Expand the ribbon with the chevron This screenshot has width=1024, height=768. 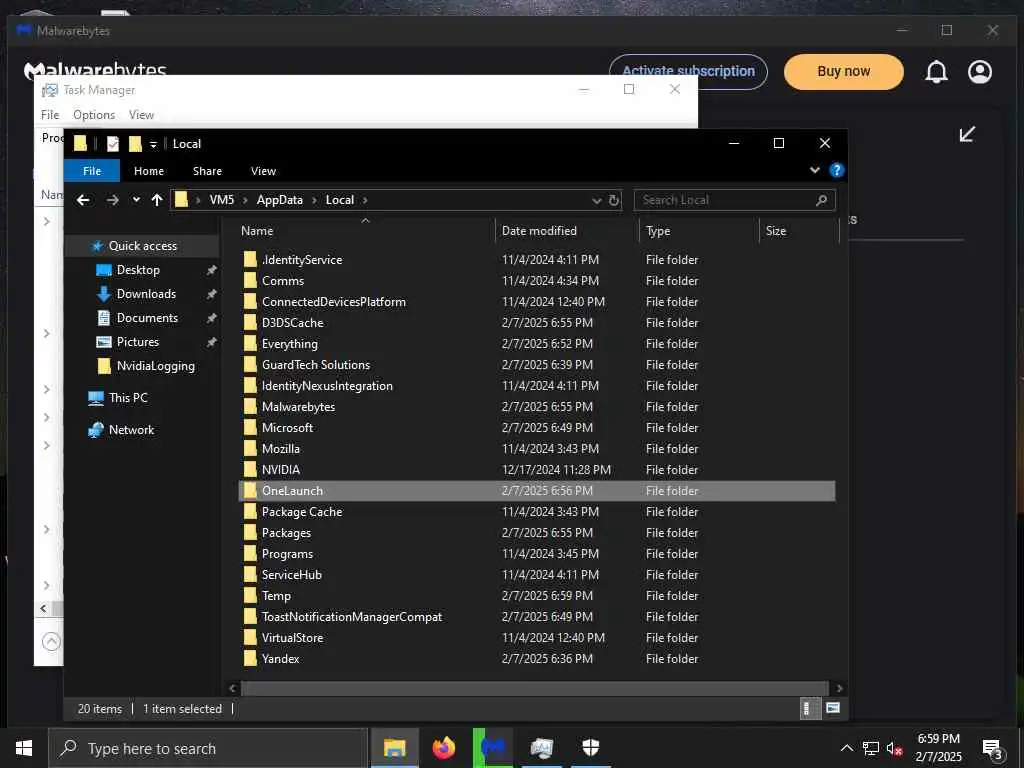tap(814, 170)
